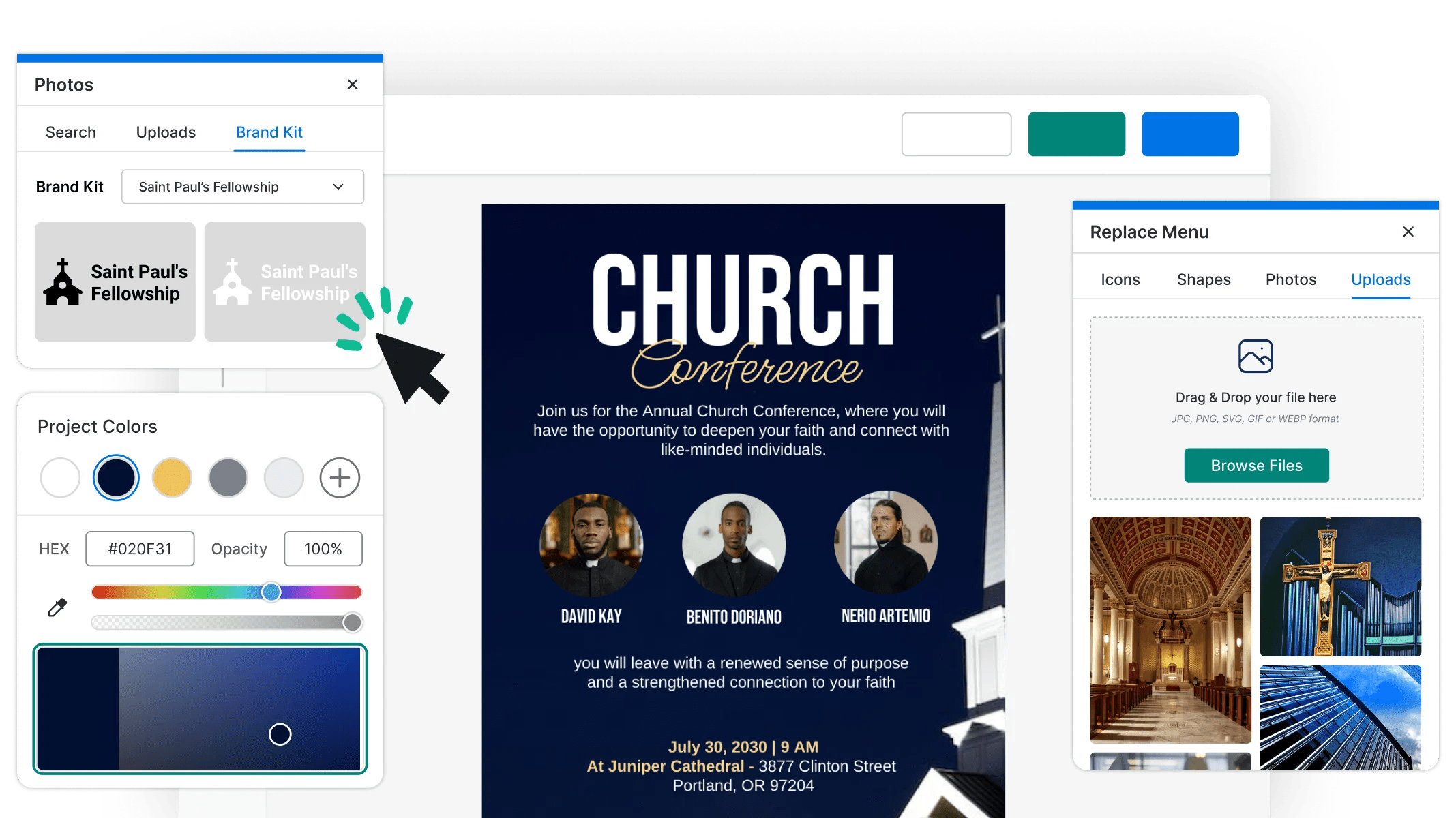Close the Photos panel
This screenshot has width=1456, height=818.
click(352, 85)
